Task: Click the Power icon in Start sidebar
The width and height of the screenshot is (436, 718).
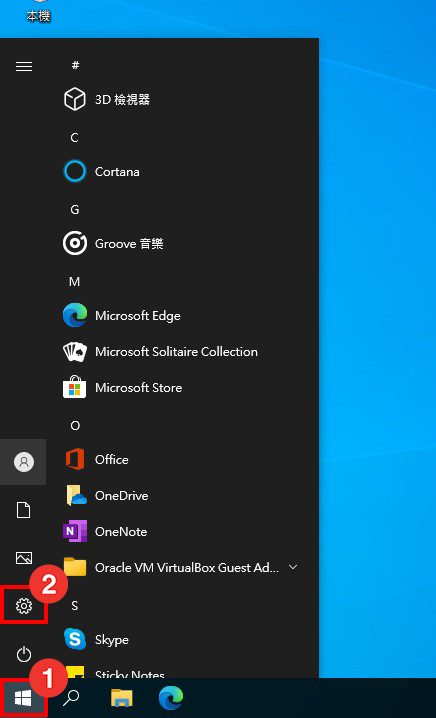Action: (x=24, y=654)
